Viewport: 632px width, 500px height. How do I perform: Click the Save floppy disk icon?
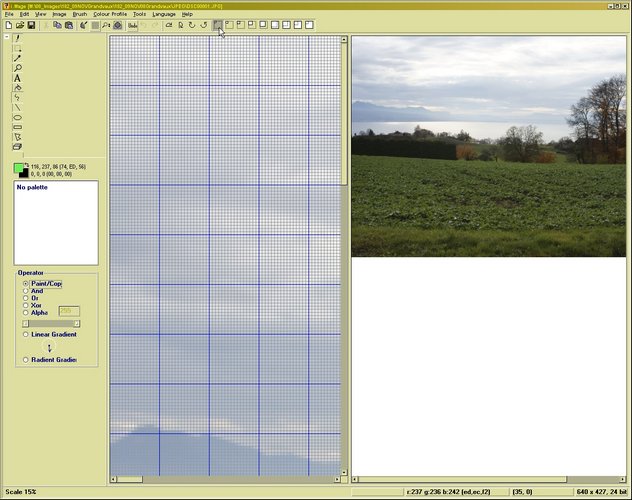pos(32,25)
